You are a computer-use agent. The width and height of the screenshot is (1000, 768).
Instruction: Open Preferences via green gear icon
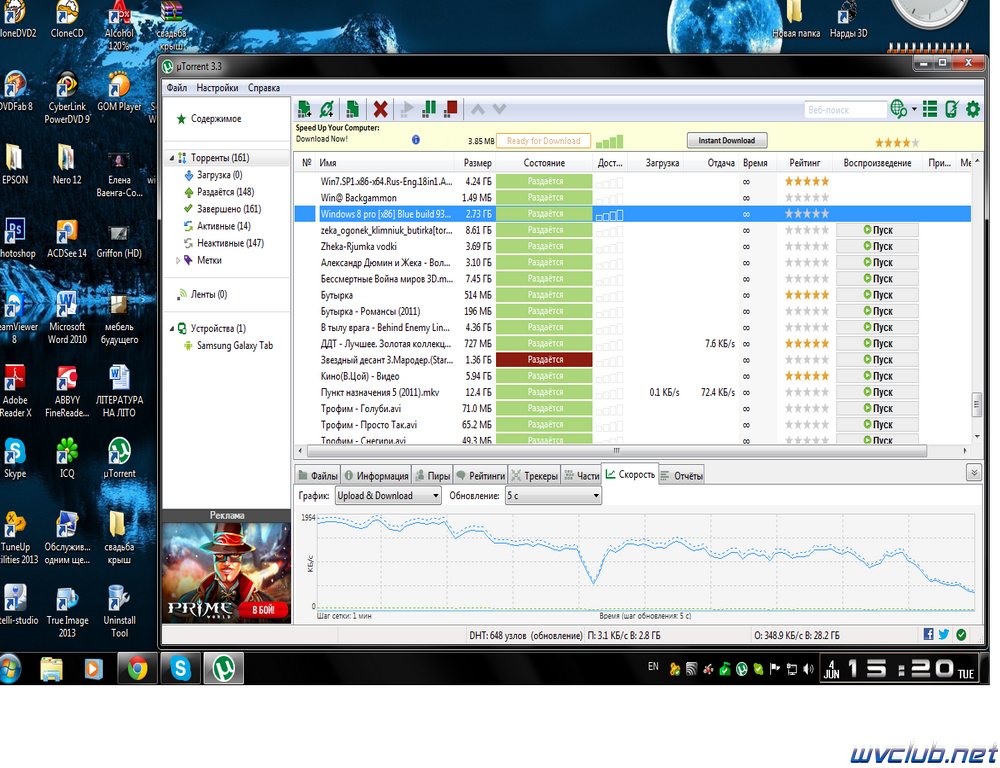[973, 109]
